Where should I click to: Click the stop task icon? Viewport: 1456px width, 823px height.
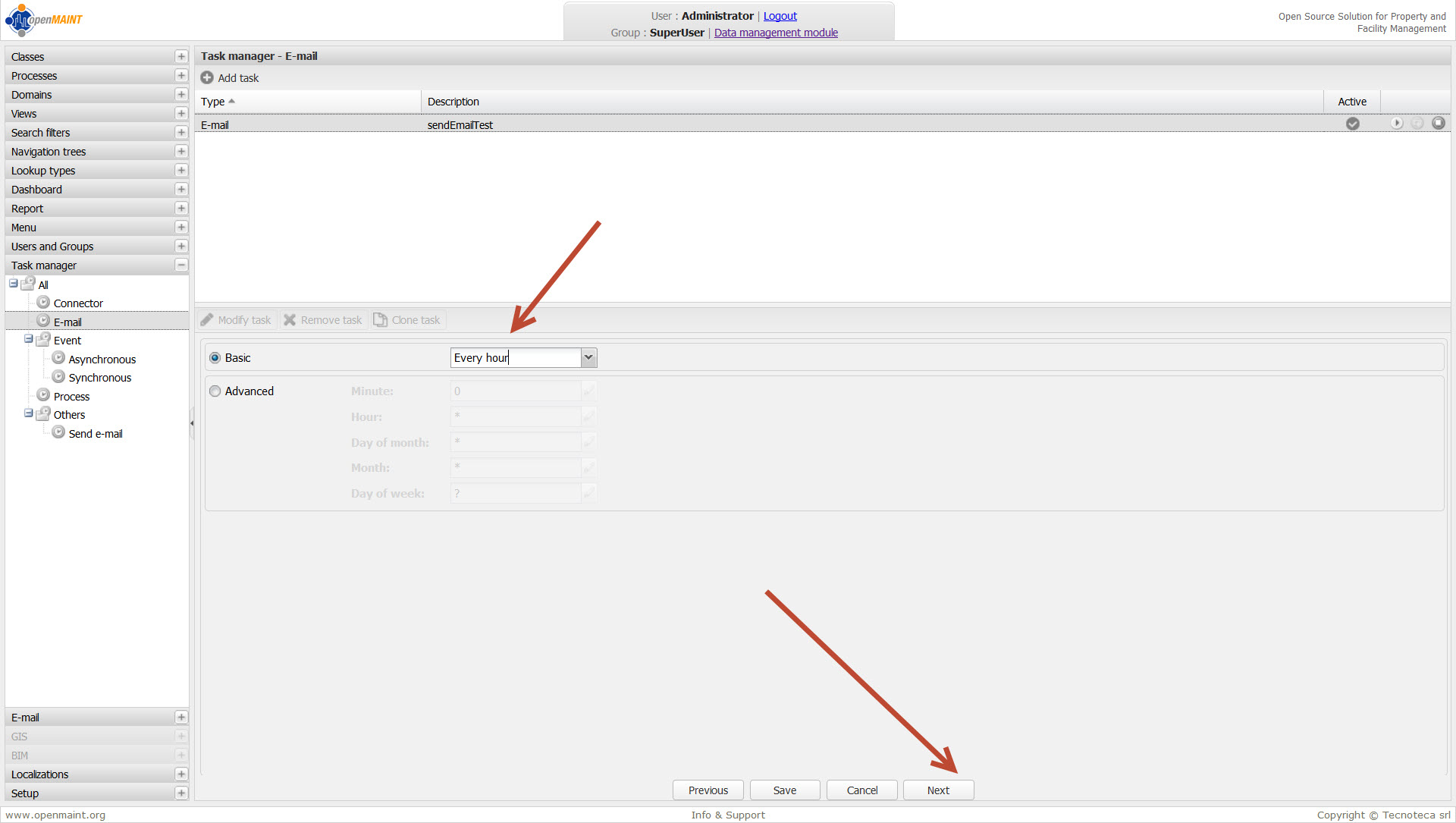click(1439, 123)
